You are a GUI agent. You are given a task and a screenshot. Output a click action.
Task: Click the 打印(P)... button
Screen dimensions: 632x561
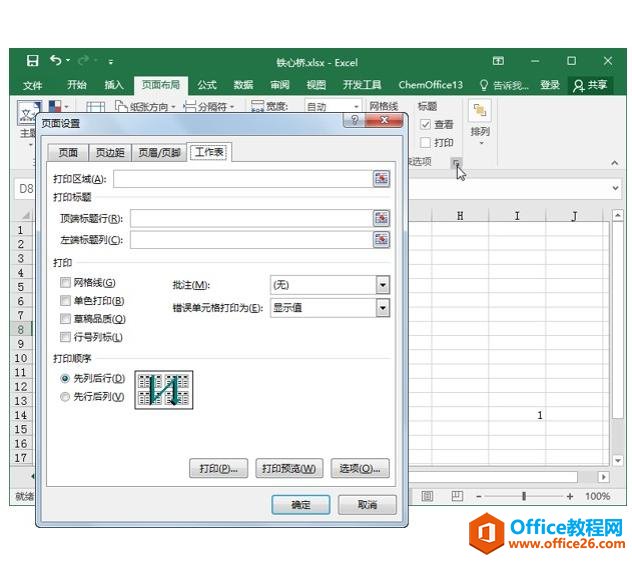coord(218,468)
